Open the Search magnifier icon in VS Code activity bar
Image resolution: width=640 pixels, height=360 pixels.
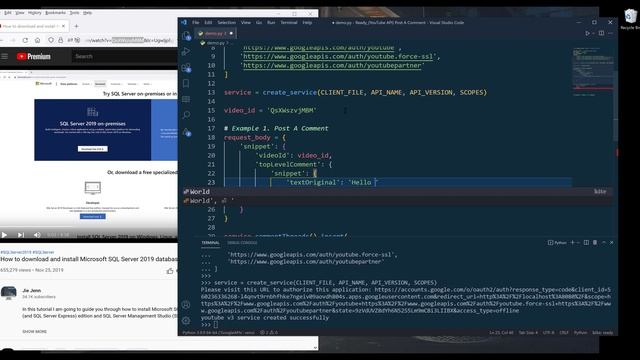click(186, 115)
